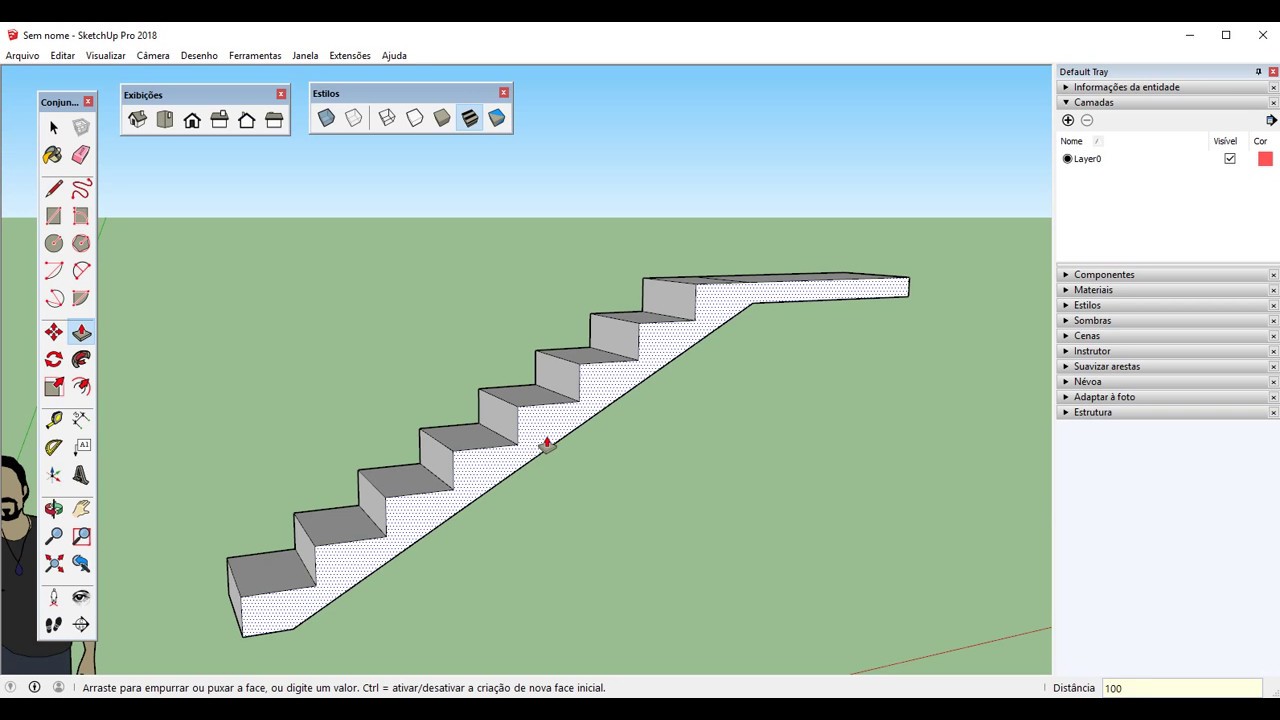Toggle Back Edges style in Estilos
This screenshot has height=720, width=1280.
pos(353,118)
